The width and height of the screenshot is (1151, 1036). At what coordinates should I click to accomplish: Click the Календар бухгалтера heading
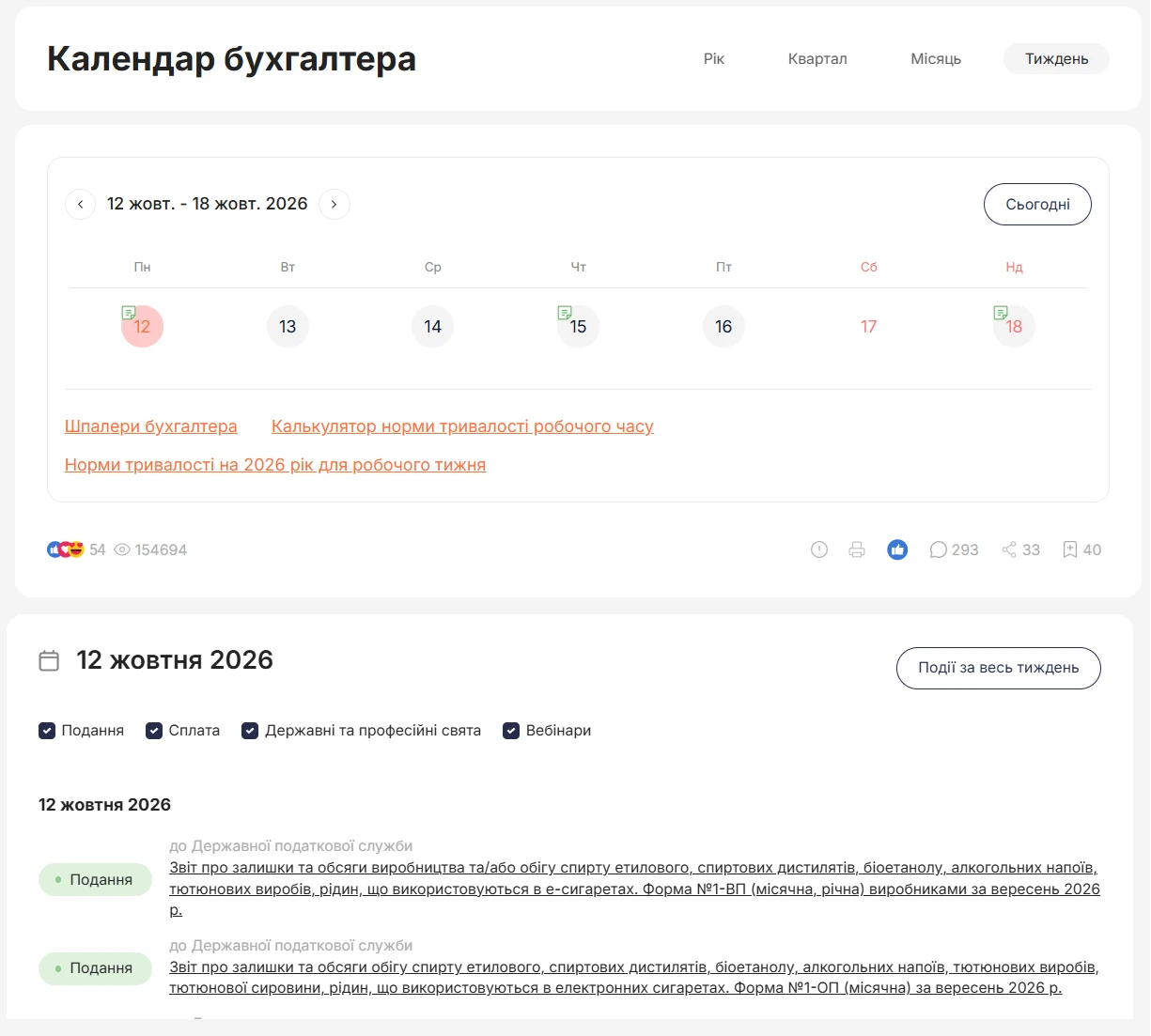pos(231,58)
